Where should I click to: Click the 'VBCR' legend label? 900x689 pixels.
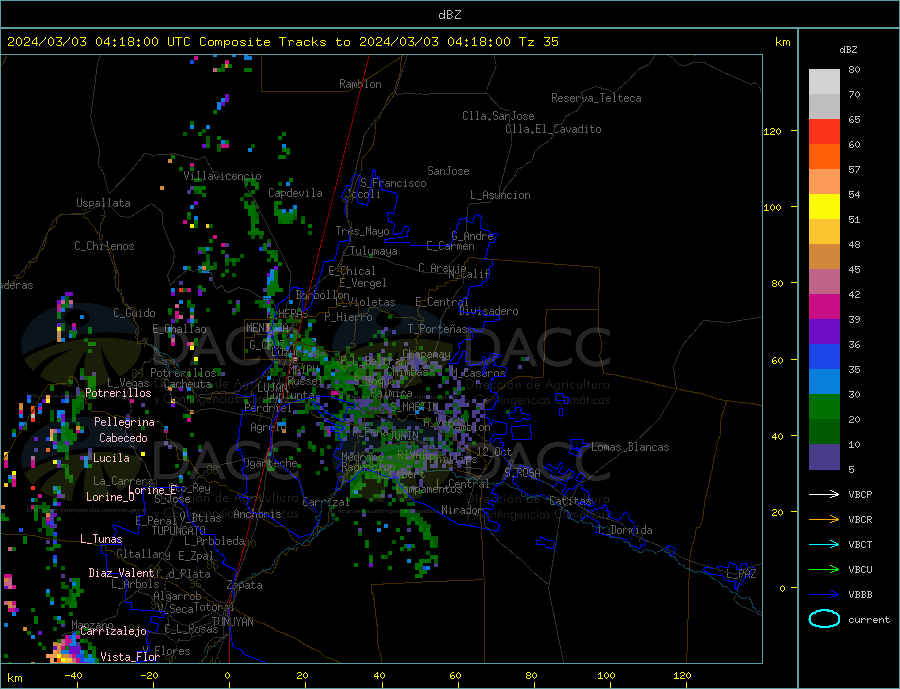(860, 520)
